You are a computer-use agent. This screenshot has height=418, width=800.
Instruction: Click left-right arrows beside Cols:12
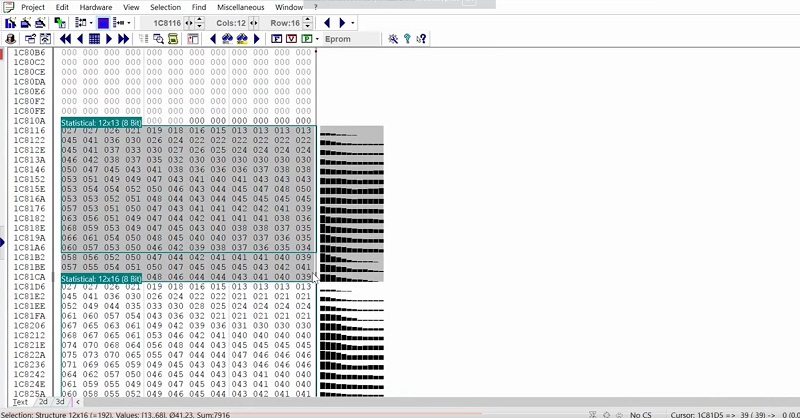[x=253, y=23]
